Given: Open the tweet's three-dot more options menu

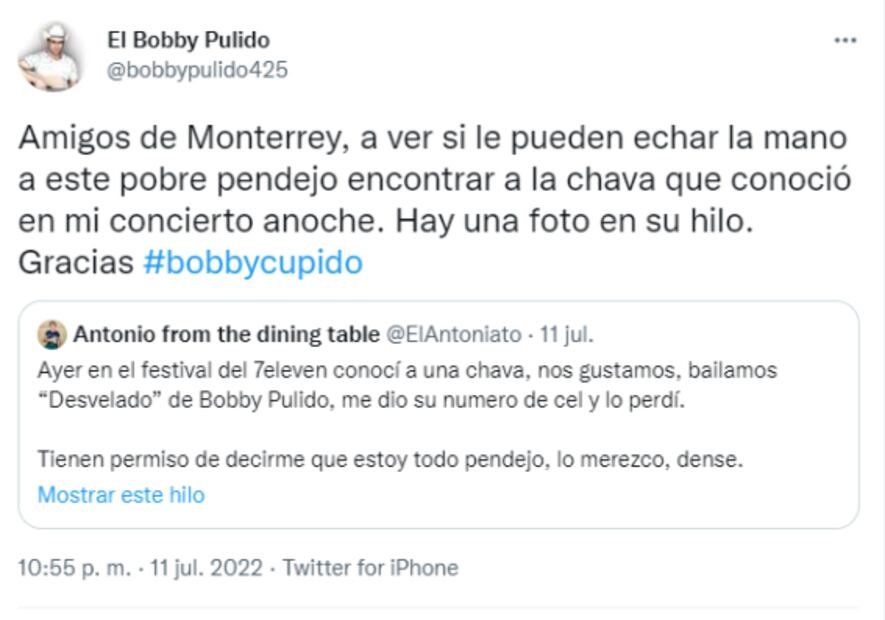Looking at the screenshot, I should tap(845, 41).
